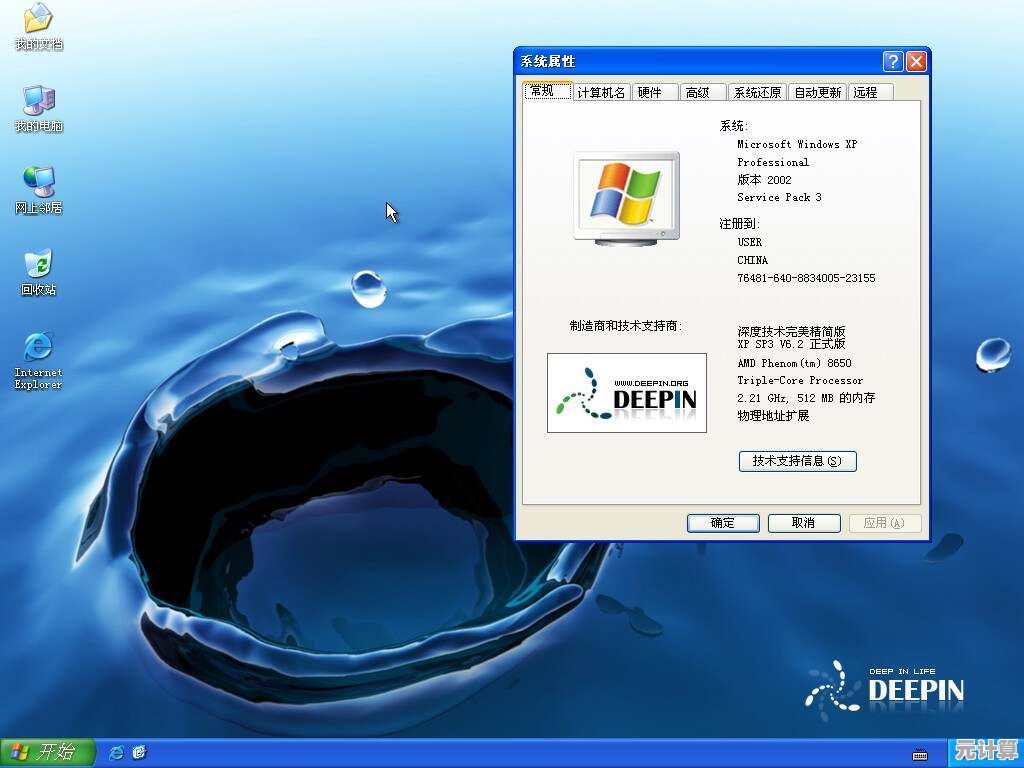Open the 高级 tab
Image resolution: width=1024 pixels, height=768 pixels.
click(x=698, y=92)
